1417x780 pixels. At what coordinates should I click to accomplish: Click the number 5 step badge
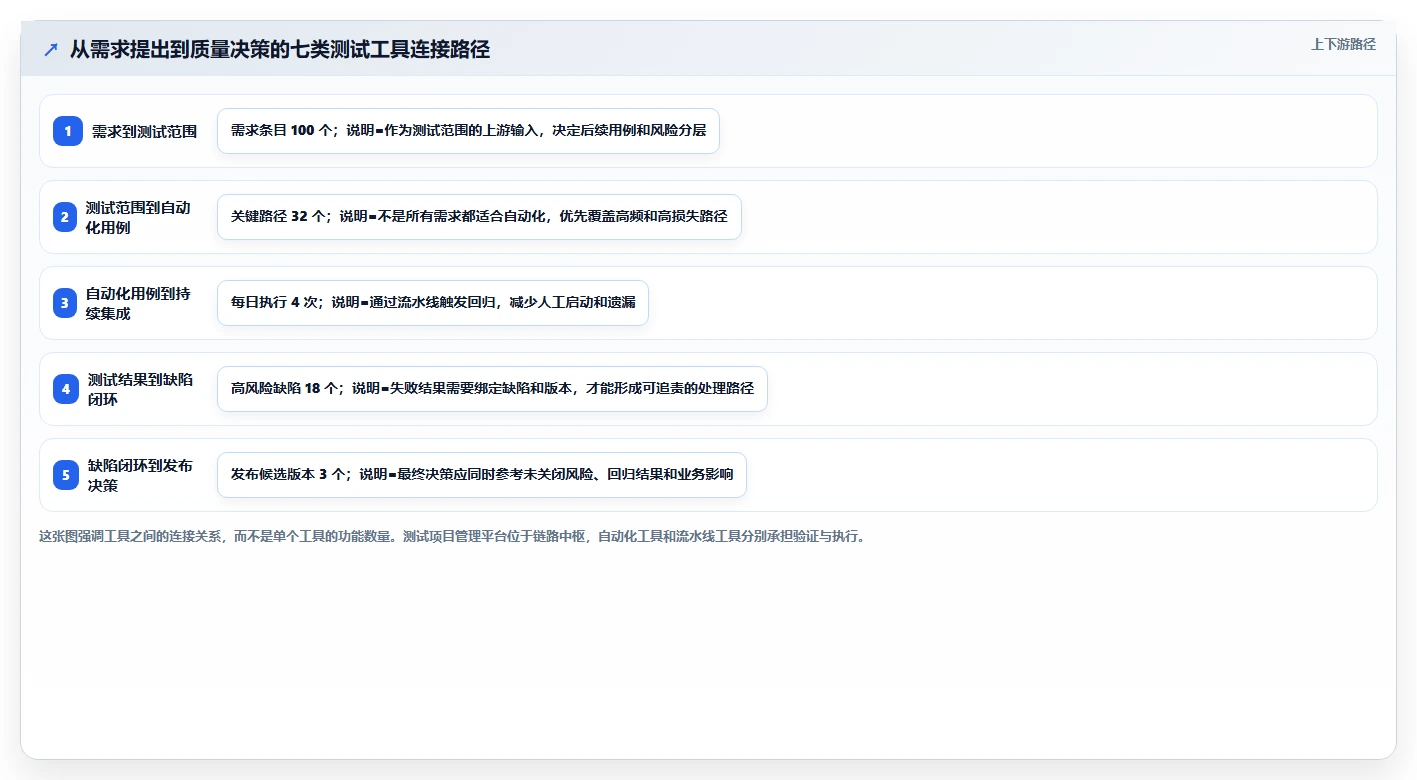(66, 475)
